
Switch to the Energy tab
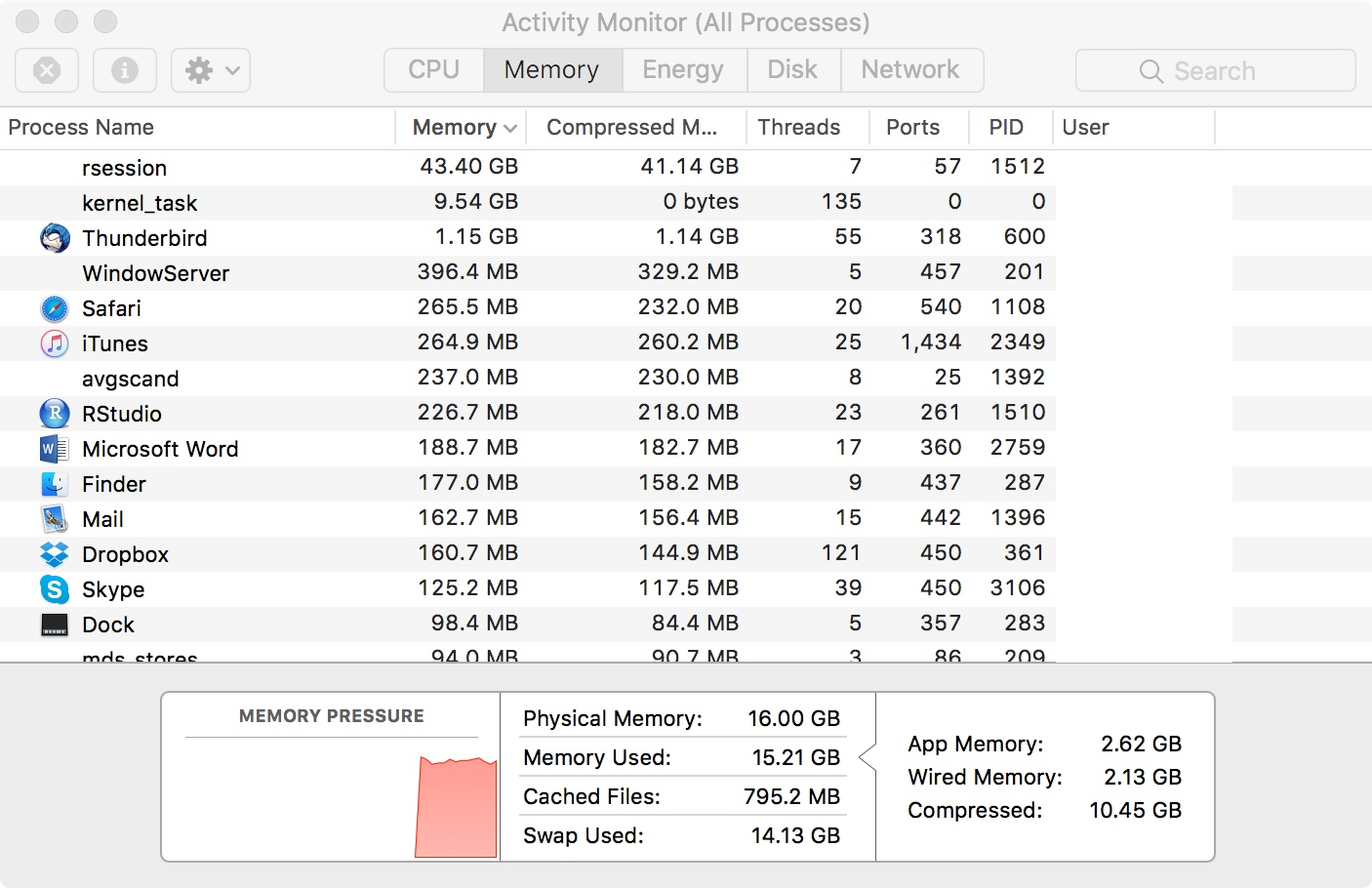coord(683,70)
